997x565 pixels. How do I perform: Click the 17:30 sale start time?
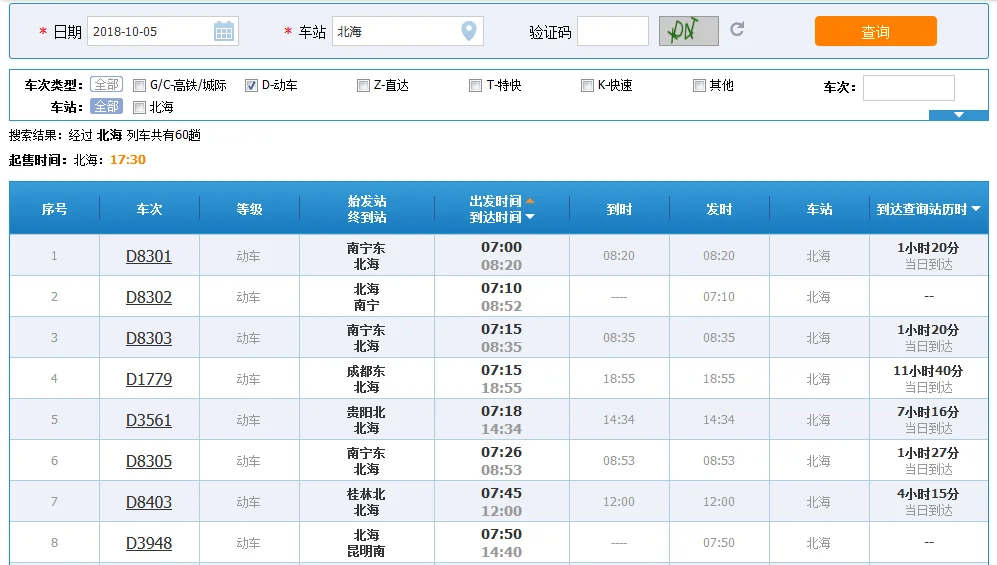[128, 160]
